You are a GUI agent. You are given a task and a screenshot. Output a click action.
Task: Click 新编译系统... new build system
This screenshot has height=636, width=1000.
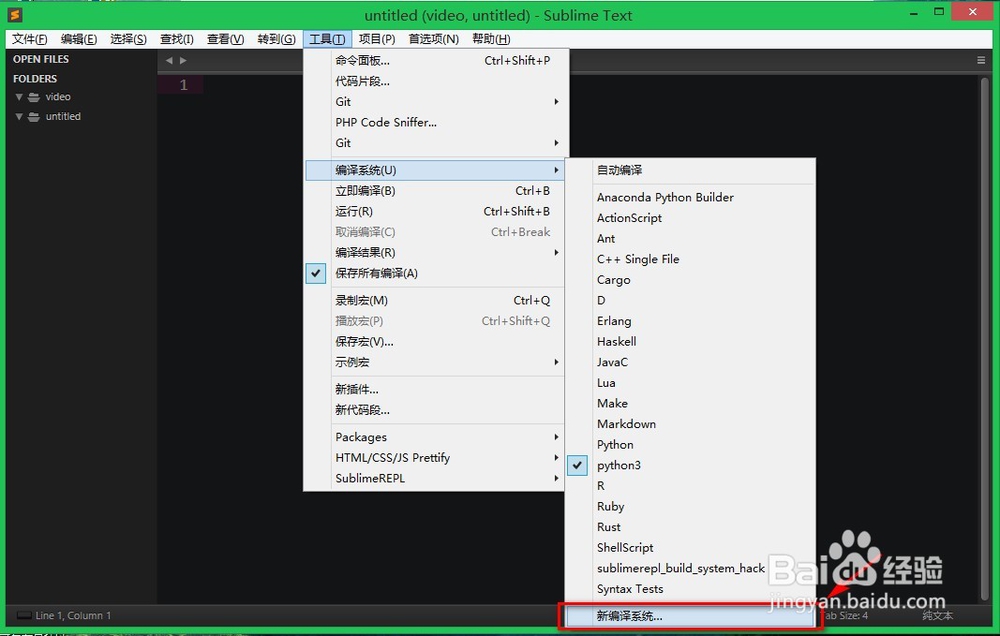tap(690, 616)
